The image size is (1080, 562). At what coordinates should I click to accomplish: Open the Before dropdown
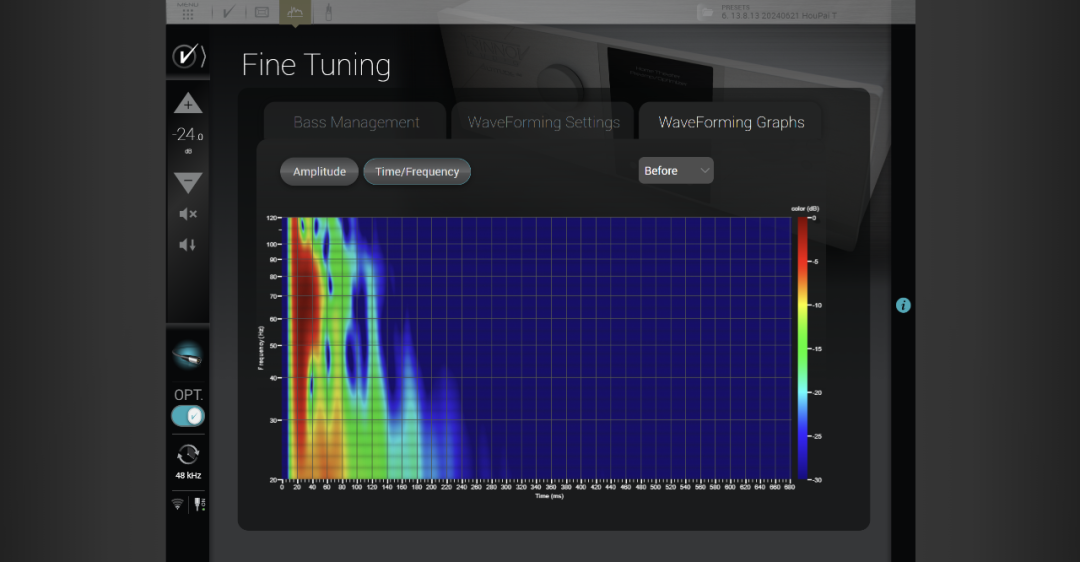[676, 171]
